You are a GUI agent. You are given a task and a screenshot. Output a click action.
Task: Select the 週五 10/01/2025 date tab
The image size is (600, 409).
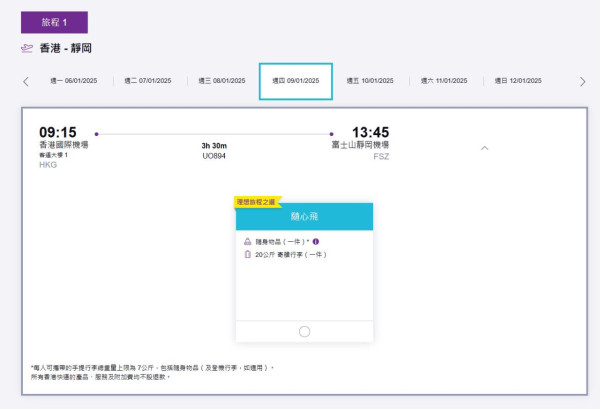tap(370, 81)
